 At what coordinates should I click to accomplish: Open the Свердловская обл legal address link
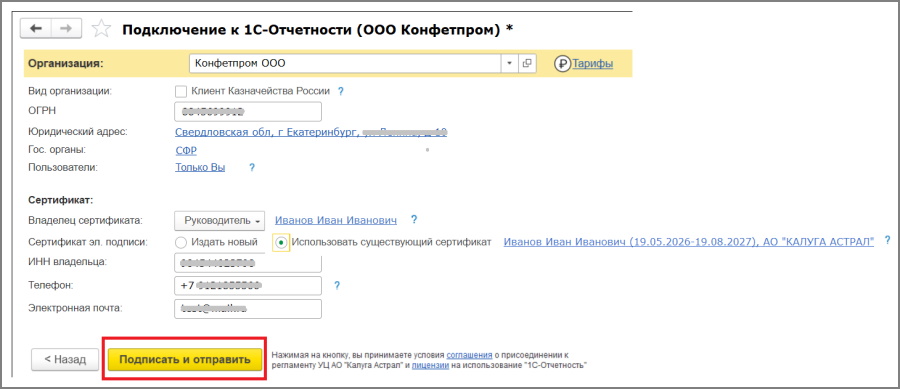tap(311, 133)
